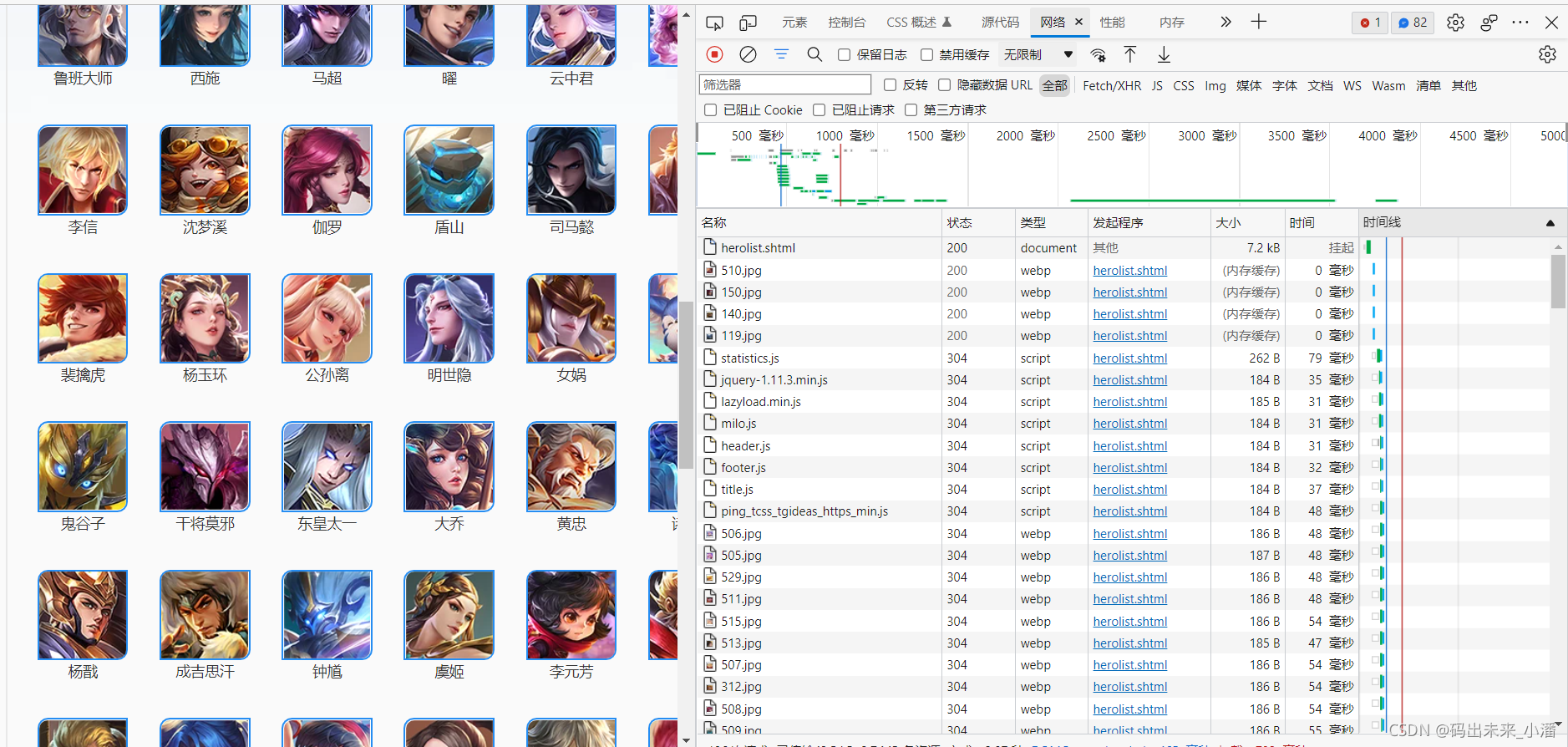The height and width of the screenshot is (747, 1568).
Task: Activate the inspect element picker icon
Action: (714, 23)
